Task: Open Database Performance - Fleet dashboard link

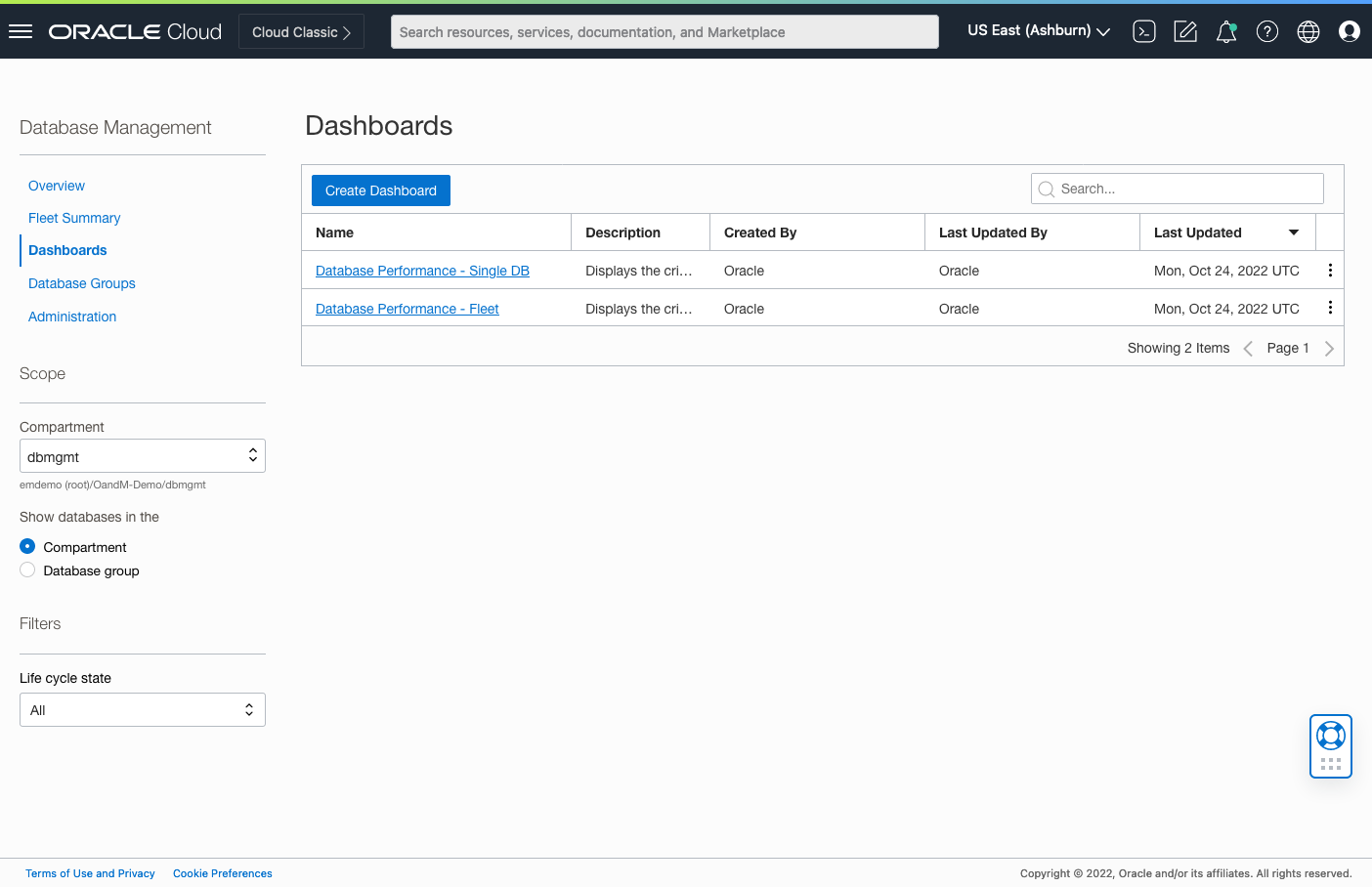Action: pos(407,309)
